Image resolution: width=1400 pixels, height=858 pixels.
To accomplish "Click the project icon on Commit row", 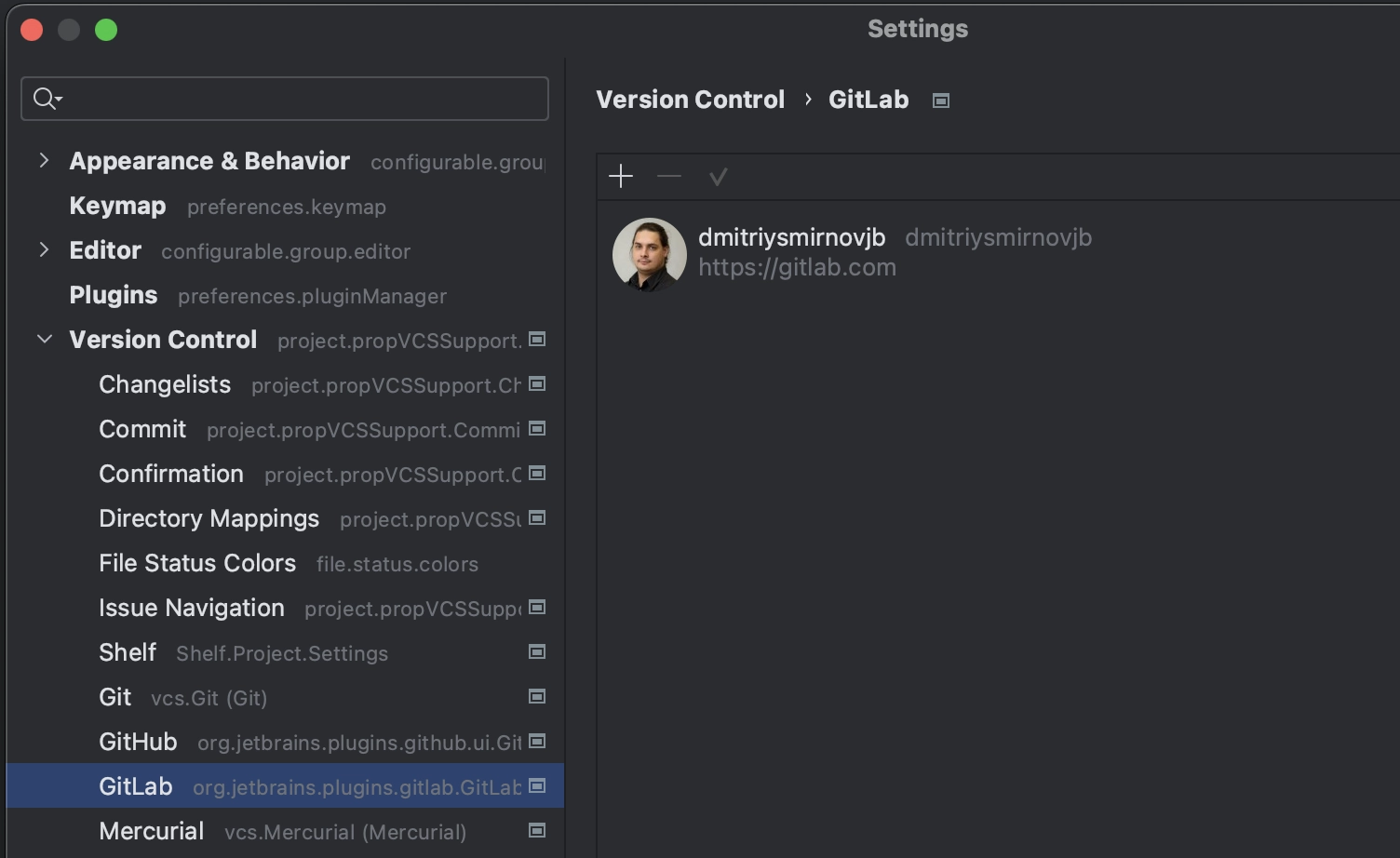I will coord(537,428).
